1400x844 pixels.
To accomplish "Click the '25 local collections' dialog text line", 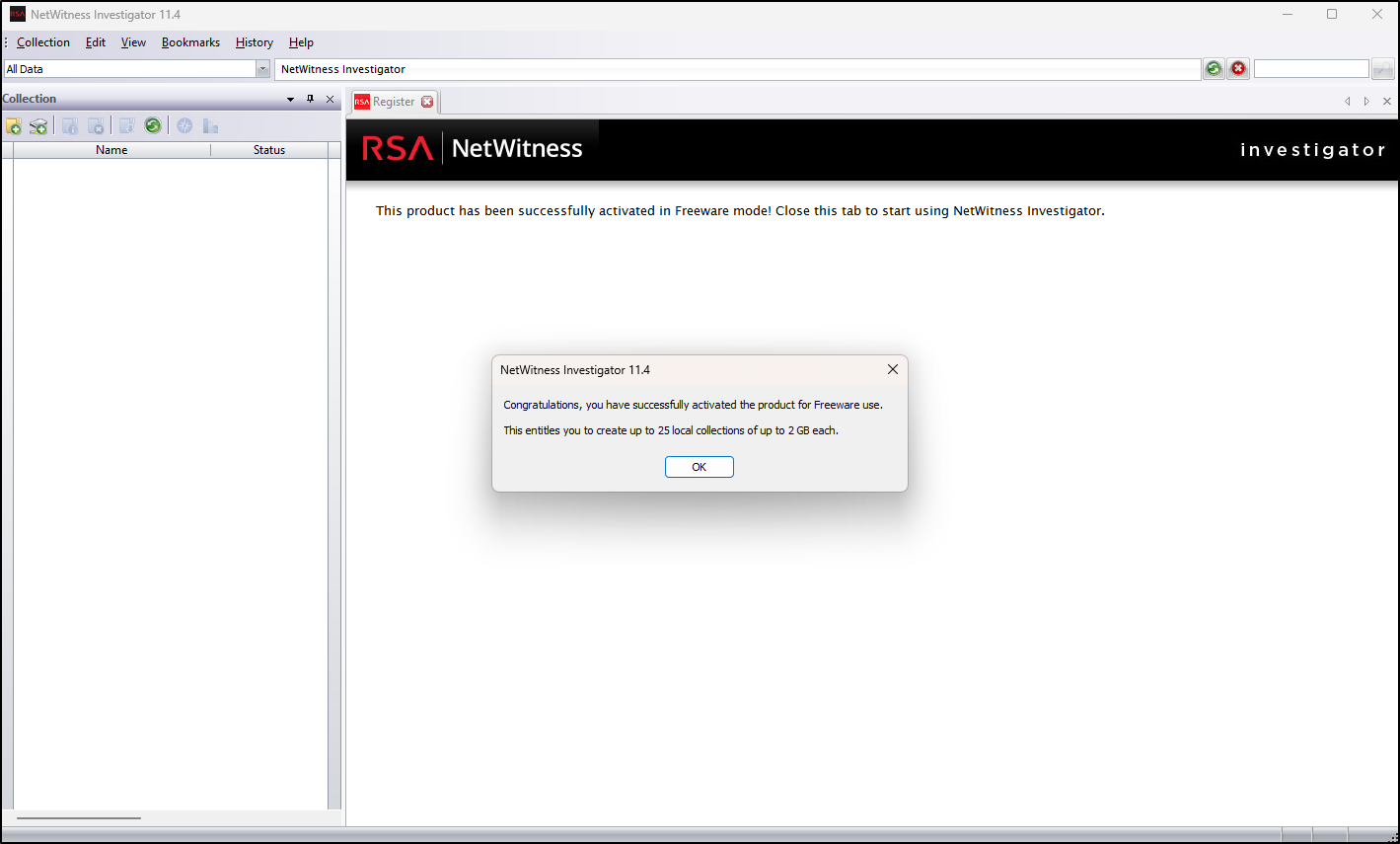I will click(671, 430).
